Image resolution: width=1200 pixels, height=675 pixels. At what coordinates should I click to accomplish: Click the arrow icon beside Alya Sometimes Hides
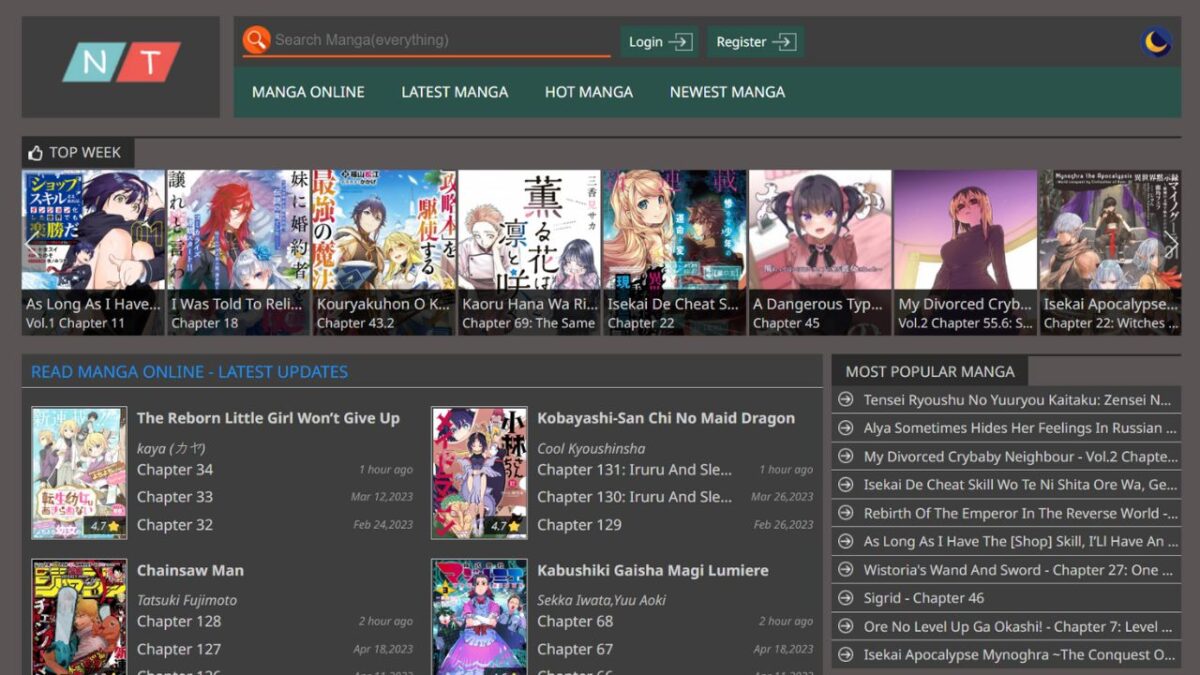pos(846,427)
